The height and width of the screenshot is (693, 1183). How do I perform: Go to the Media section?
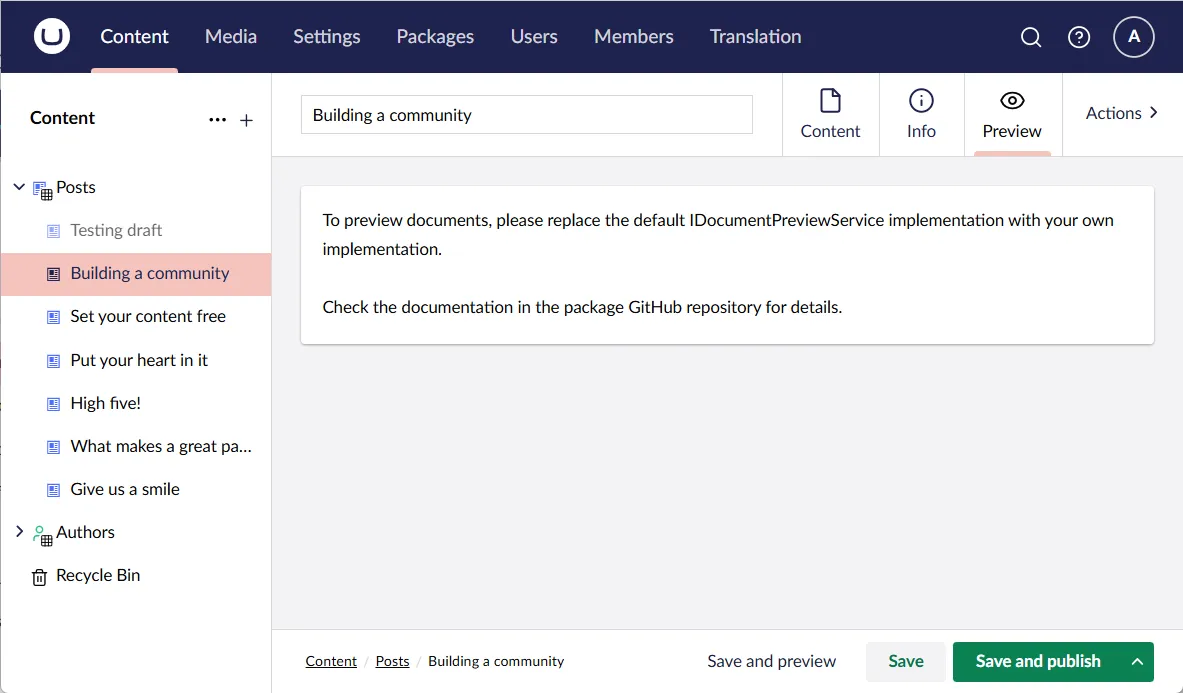pos(231,37)
